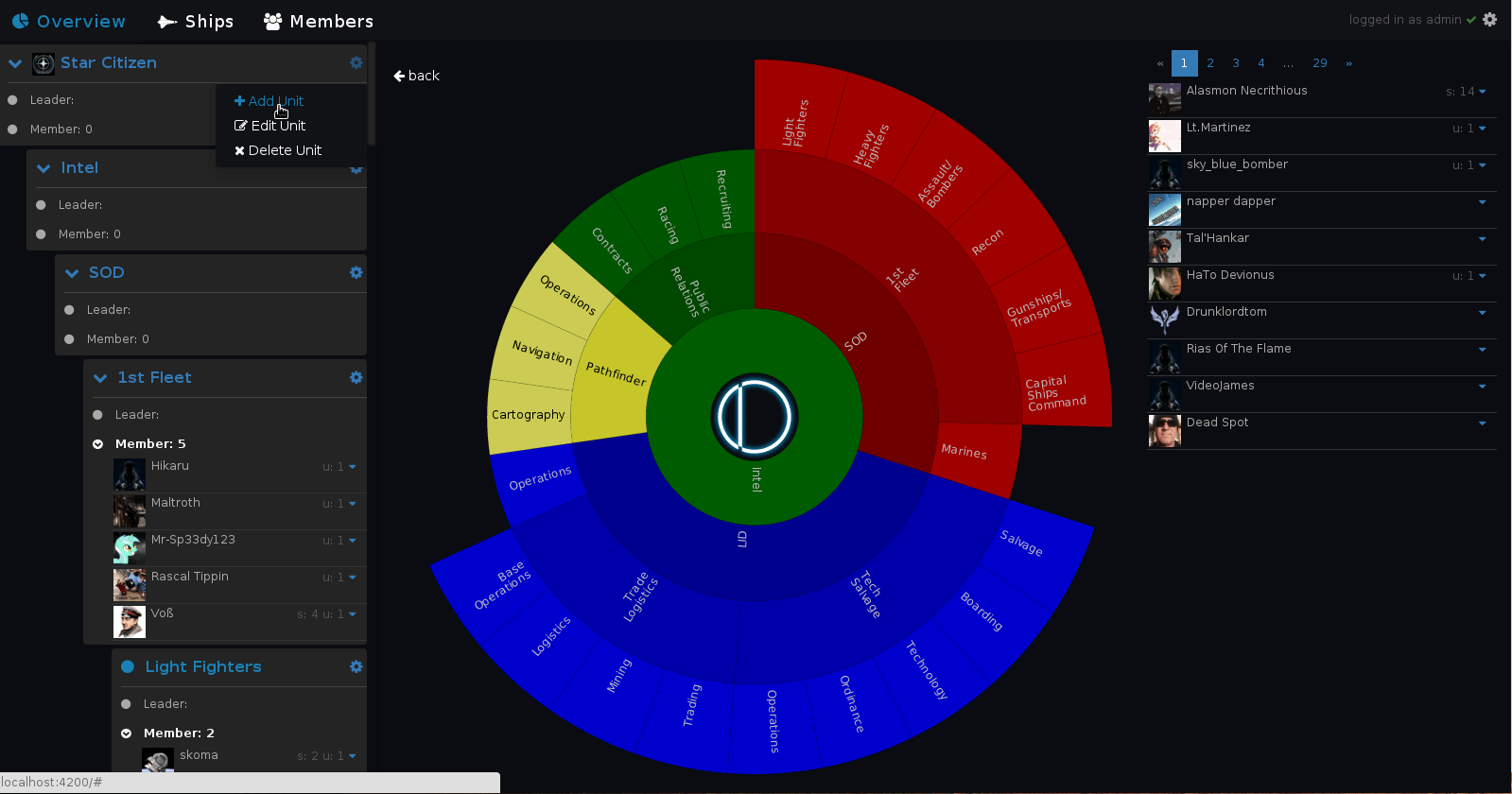The image size is (1512, 794).
Task: Click the center logo of the sunburst chart
Action: click(754, 417)
